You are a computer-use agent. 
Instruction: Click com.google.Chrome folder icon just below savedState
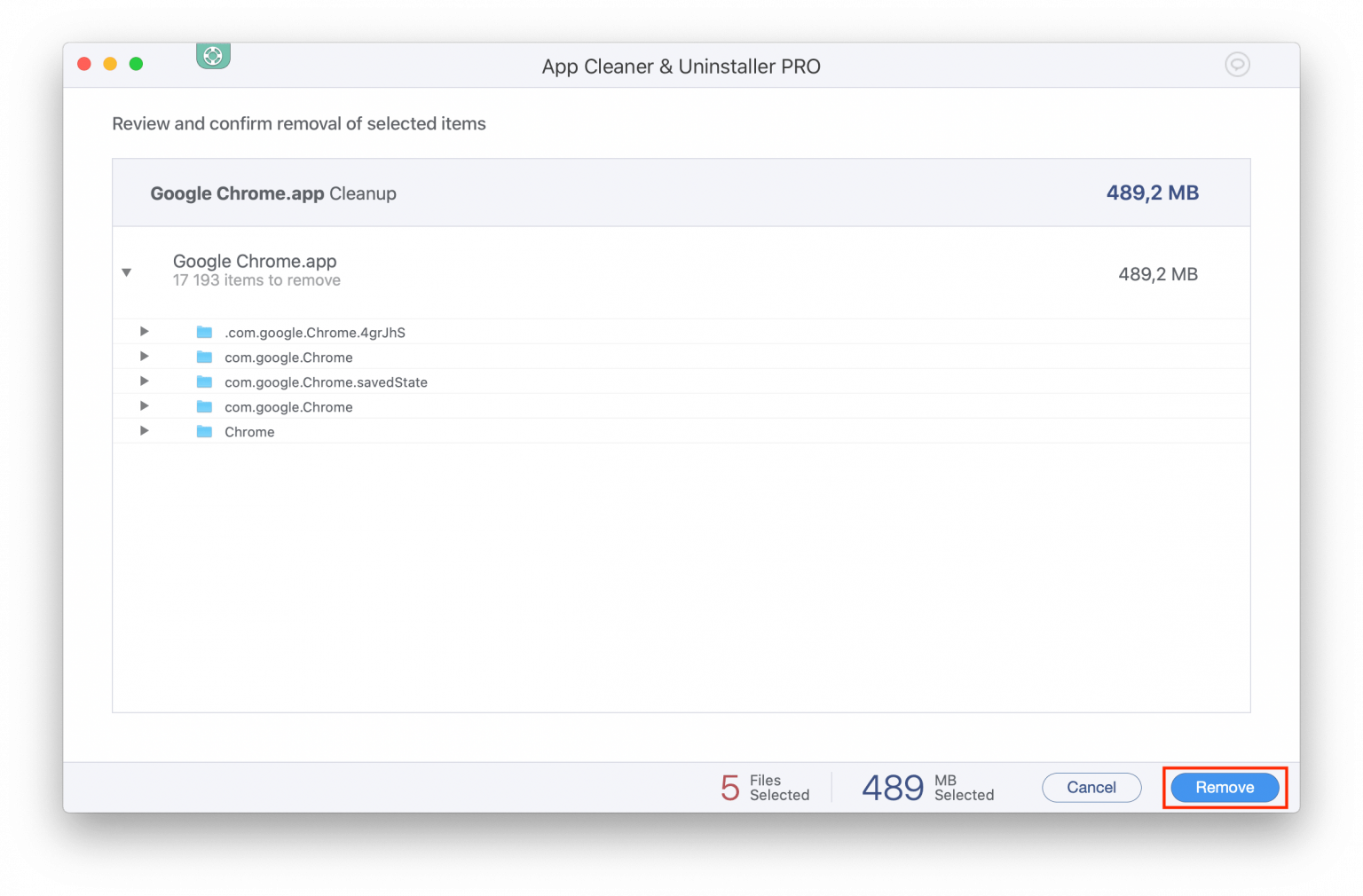pyautogui.click(x=204, y=407)
